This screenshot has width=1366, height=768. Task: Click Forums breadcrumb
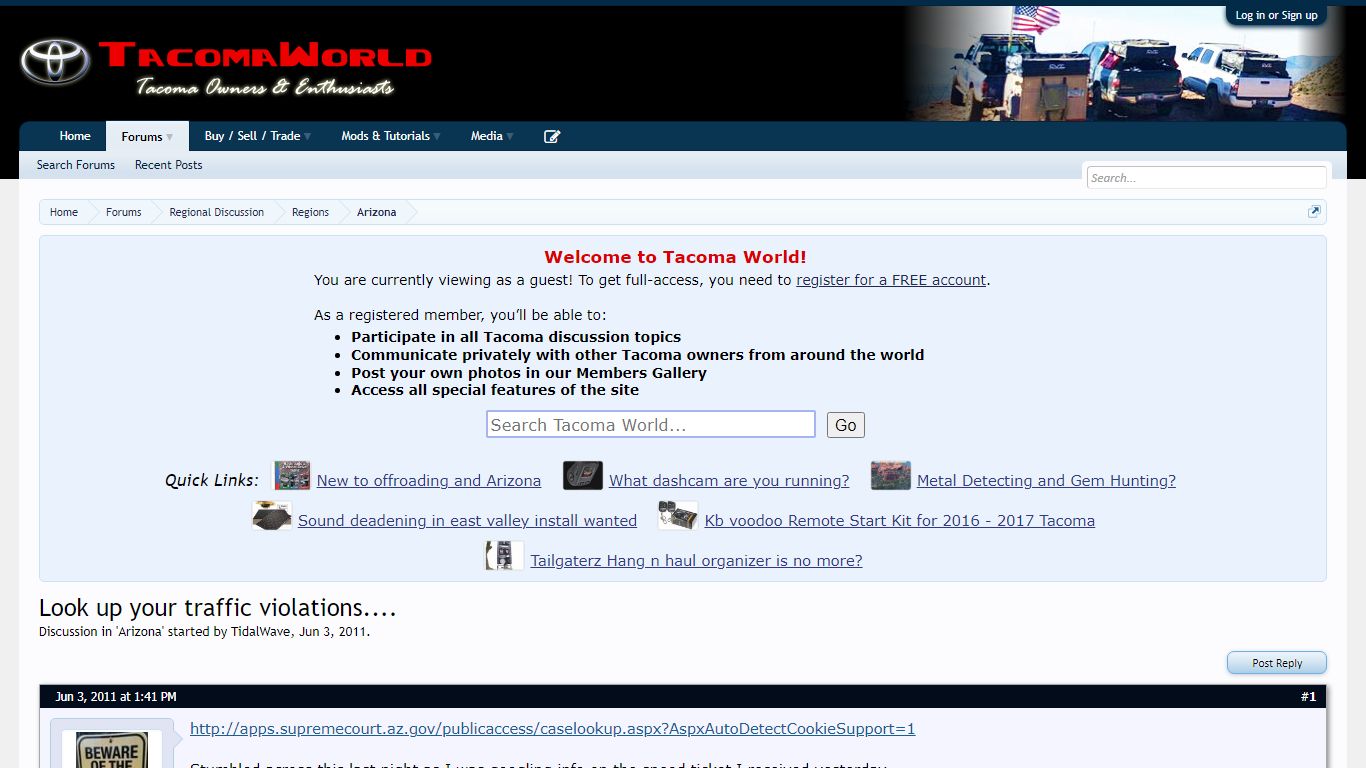(x=124, y=212)
